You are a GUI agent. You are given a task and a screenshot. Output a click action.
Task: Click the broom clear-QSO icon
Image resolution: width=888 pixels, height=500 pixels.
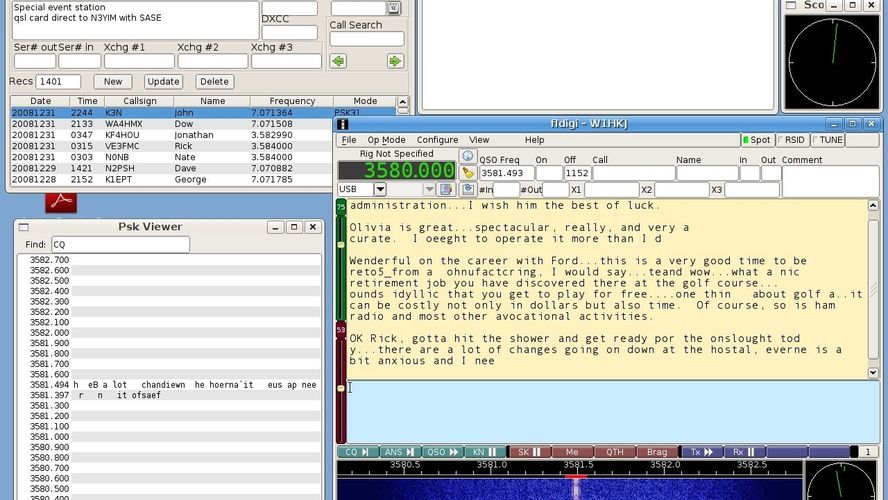pyautogui.click(x=467, y=173)
